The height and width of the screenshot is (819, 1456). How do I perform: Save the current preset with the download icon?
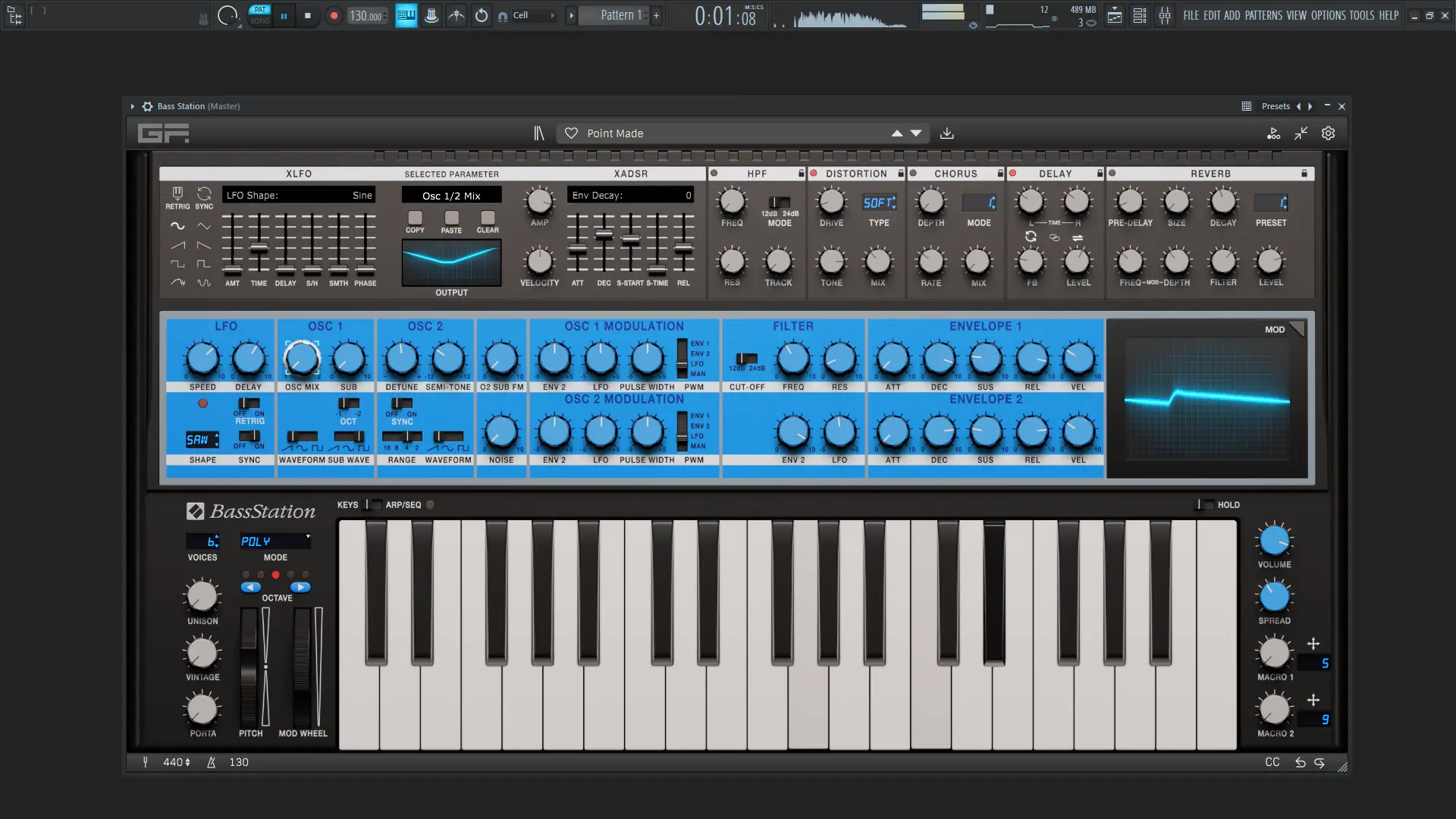[947, 133]
